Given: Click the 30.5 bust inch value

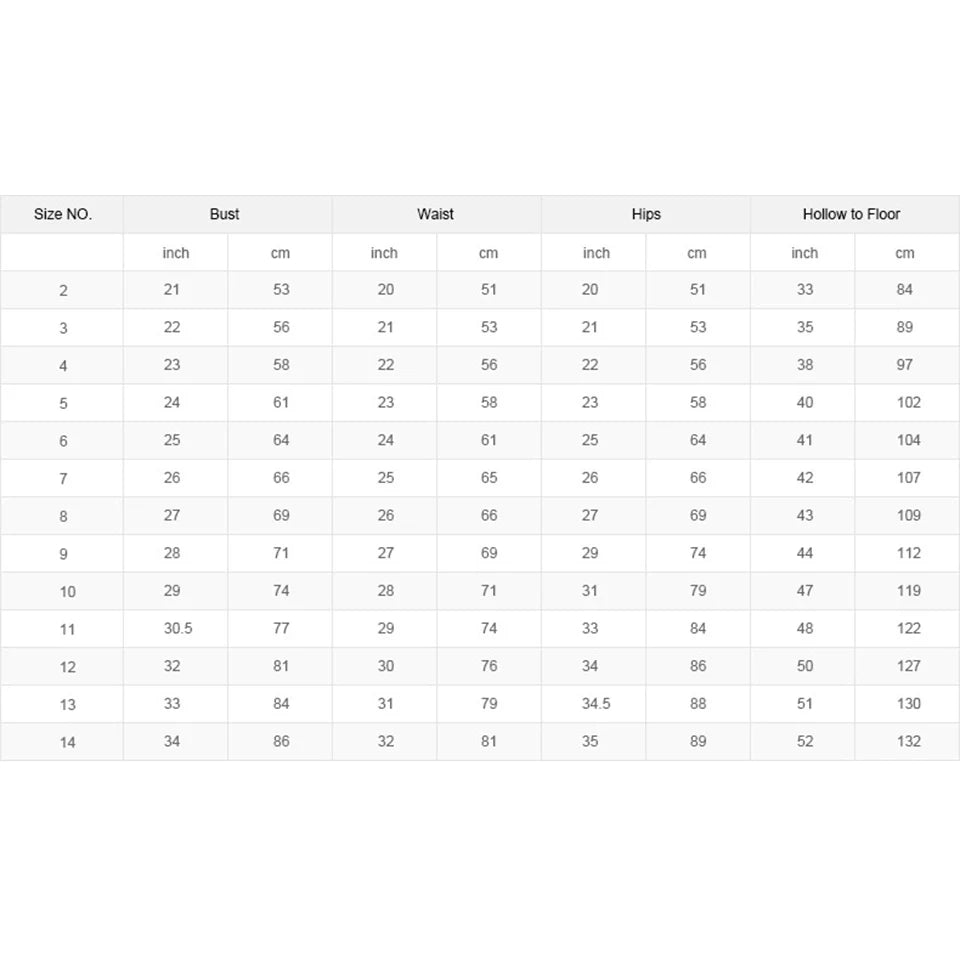Looking at the screenshot, I should coord(178,629).
